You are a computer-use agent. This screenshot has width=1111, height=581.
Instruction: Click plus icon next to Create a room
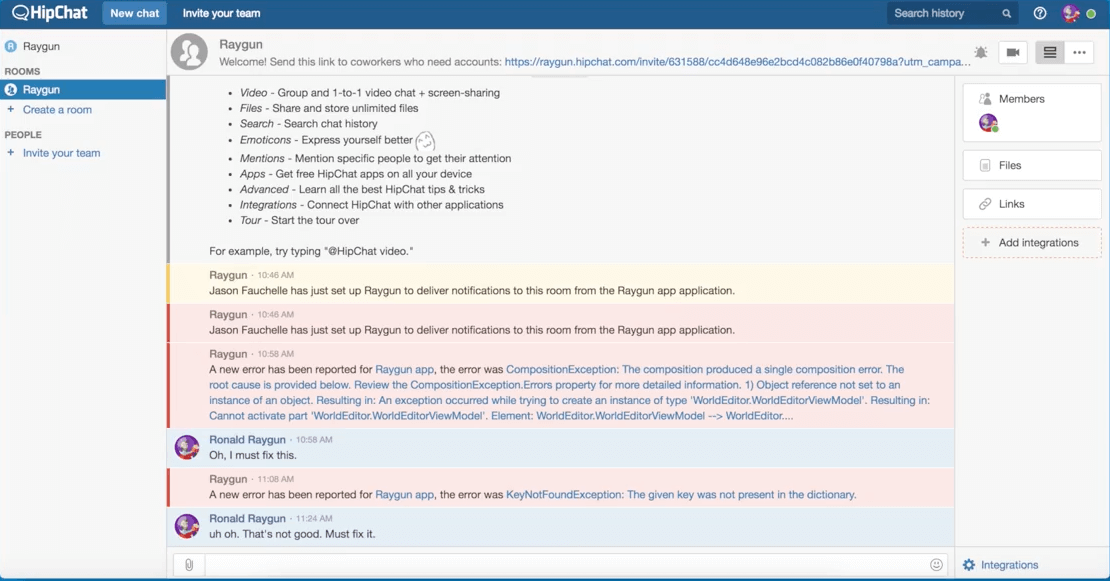11,109
